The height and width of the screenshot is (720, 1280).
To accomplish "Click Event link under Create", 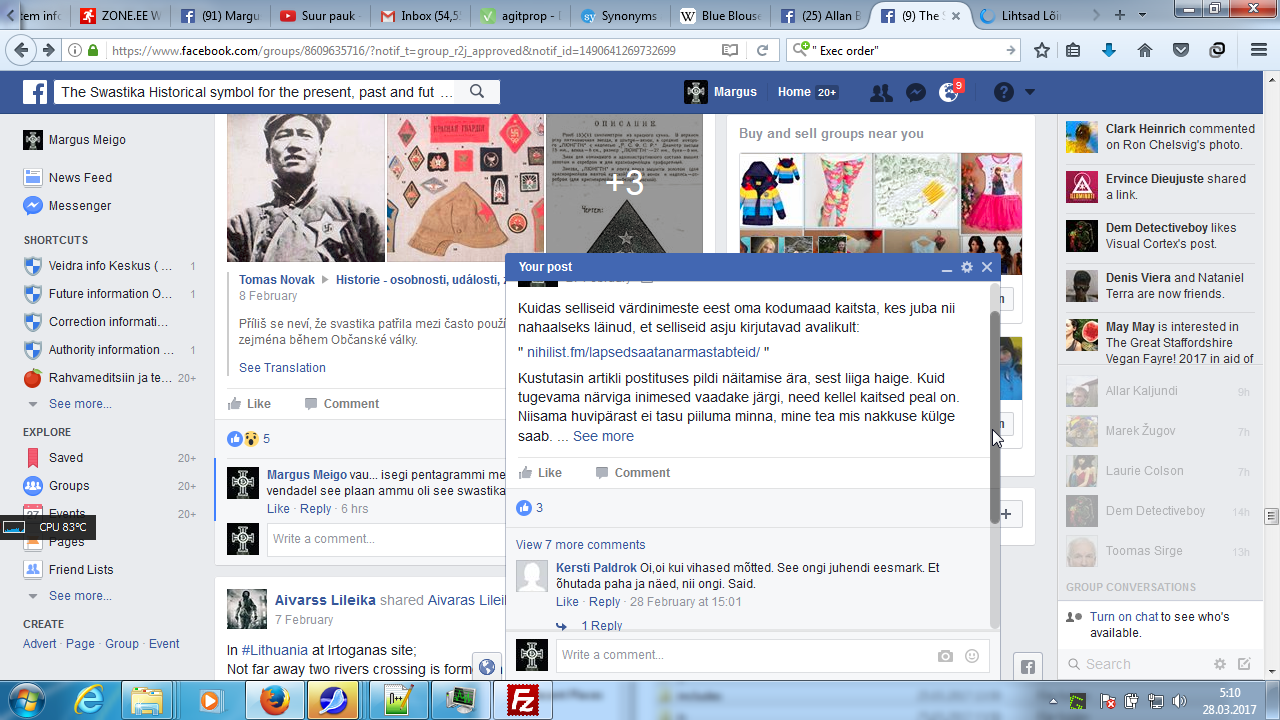I will click(164, 644).
